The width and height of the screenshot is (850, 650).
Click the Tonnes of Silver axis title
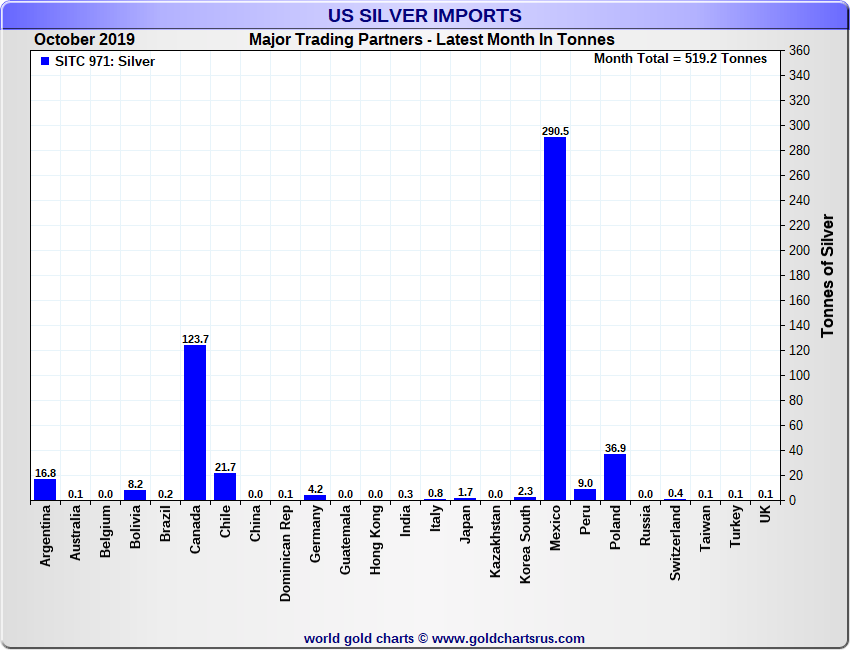click(827, 275)
